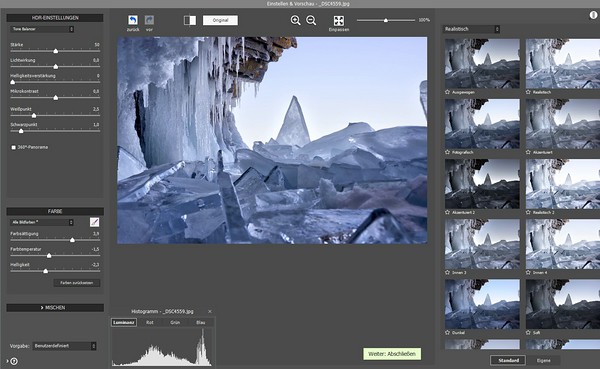Undo with the zurück arrow icon
The image size is (600, 369).
click(x=133, y=20)
